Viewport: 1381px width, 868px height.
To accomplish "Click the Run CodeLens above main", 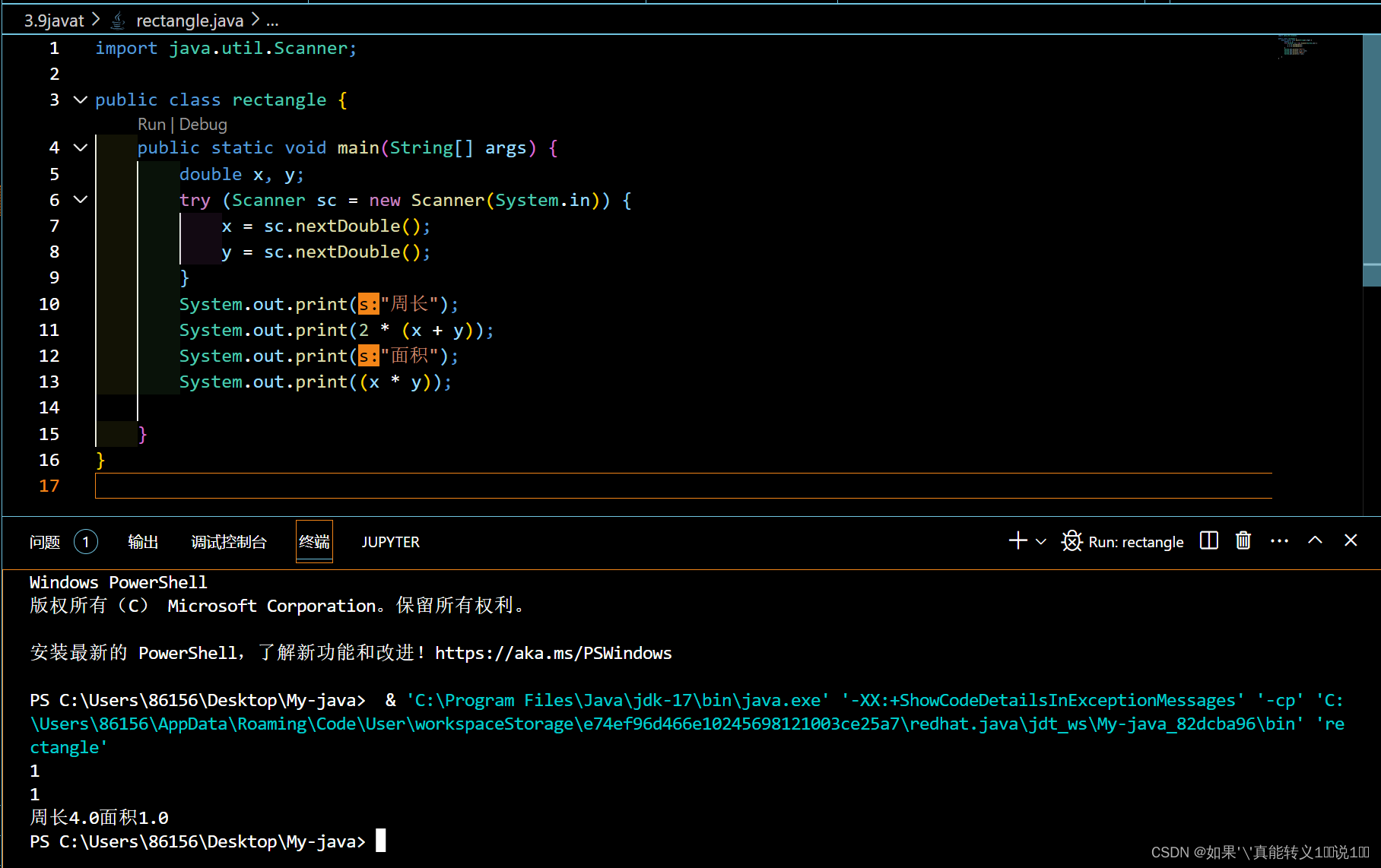I will click(x=151, y=124).
